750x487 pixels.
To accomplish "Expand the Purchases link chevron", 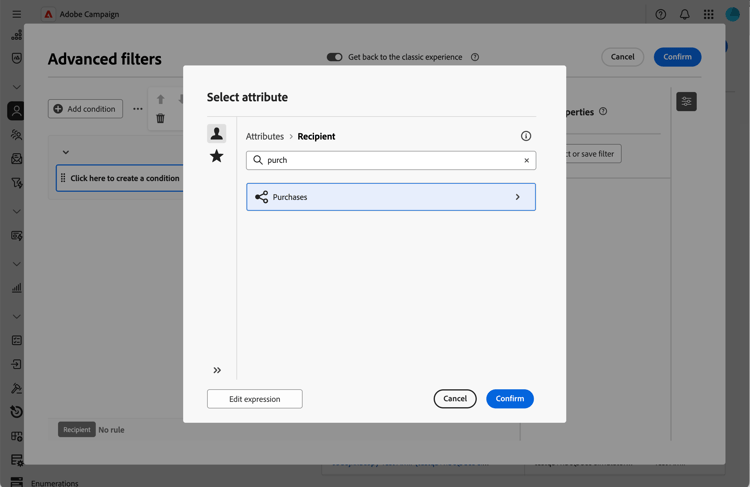I will pyautogui.click(x=518, y=197).
